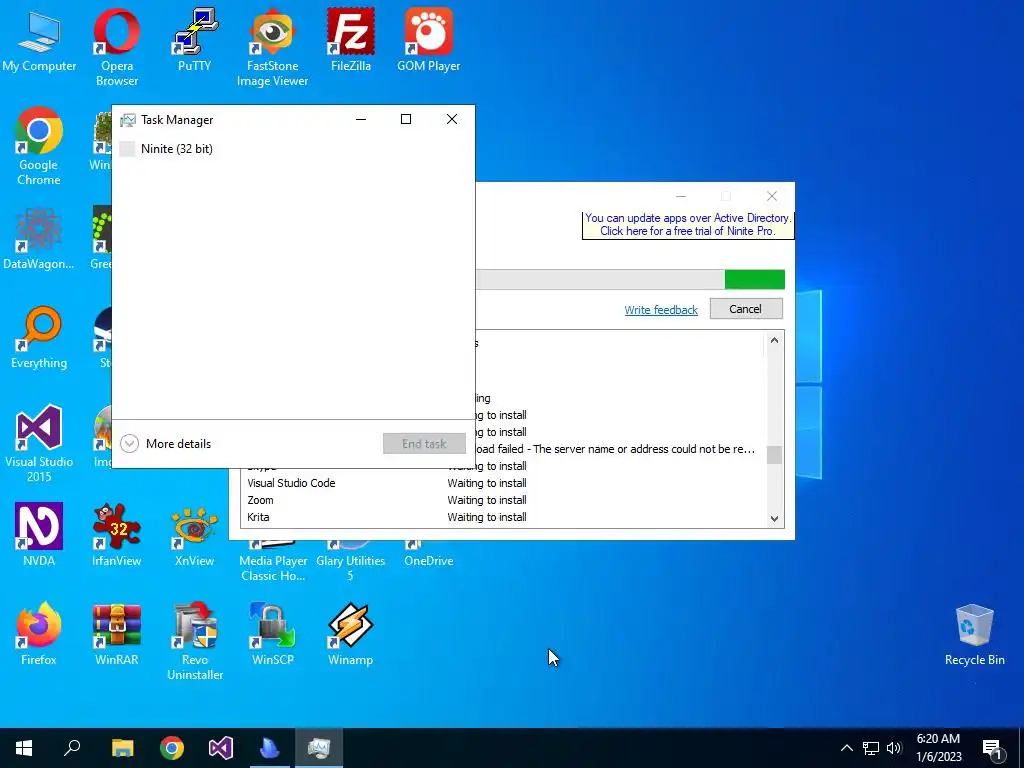
Task: Launch Revo Uninstaller shortcut
Action: click(x=194, y=641)
